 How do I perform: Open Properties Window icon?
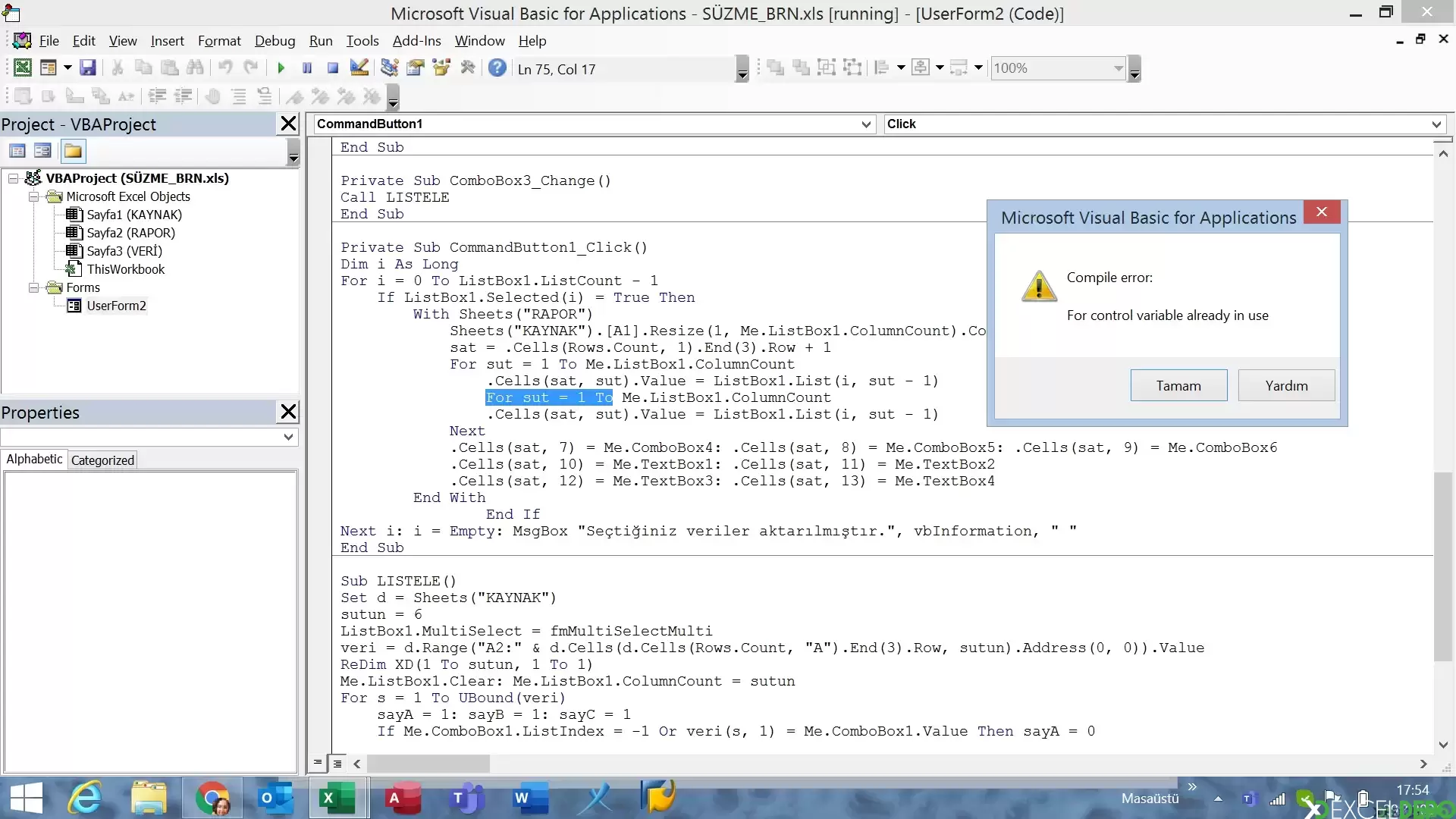pos(416,68)
